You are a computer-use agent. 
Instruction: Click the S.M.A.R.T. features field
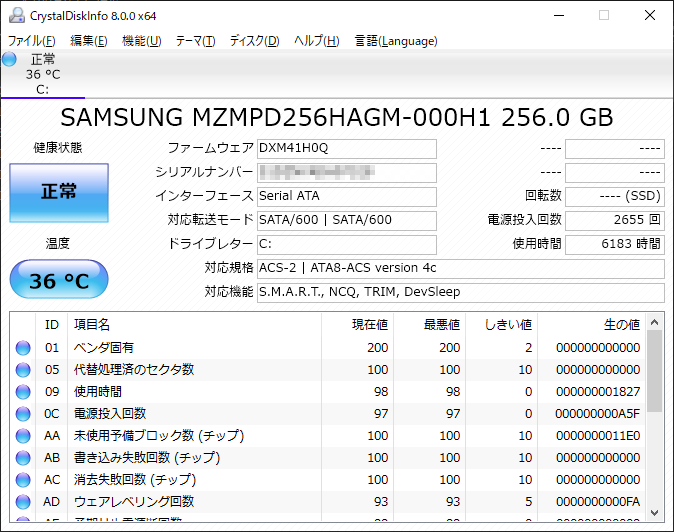pos(461,292)
